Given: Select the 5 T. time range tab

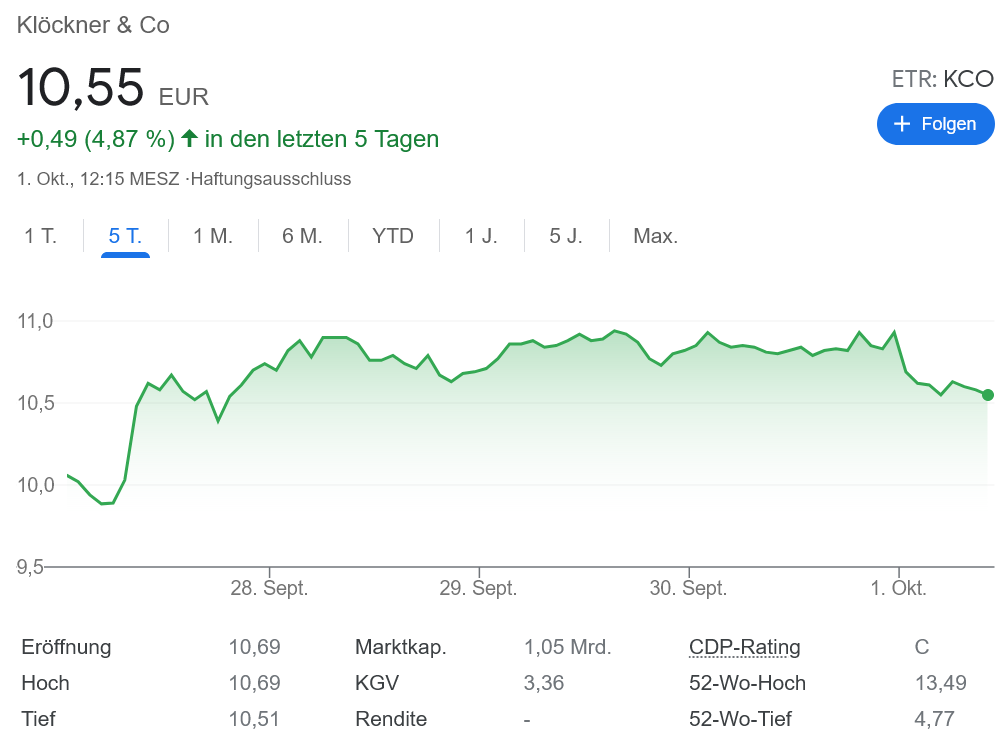Looking at the screenshot, I should (125, 237).
